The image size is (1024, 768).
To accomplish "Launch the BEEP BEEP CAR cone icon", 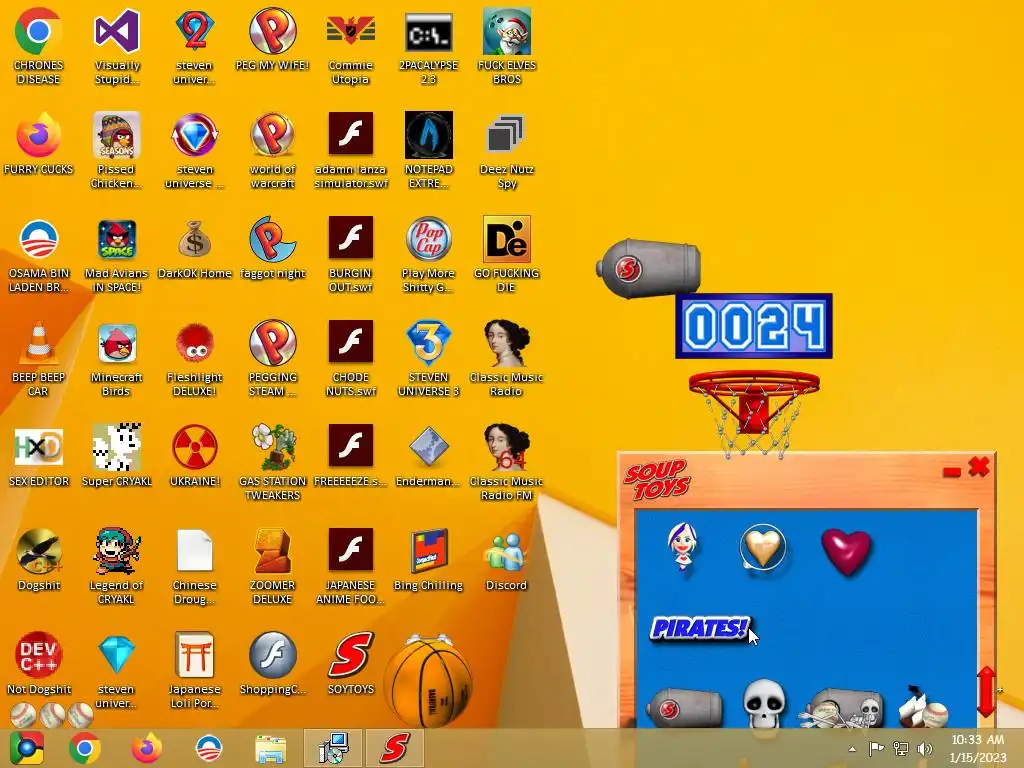I will tap(38, 358).
